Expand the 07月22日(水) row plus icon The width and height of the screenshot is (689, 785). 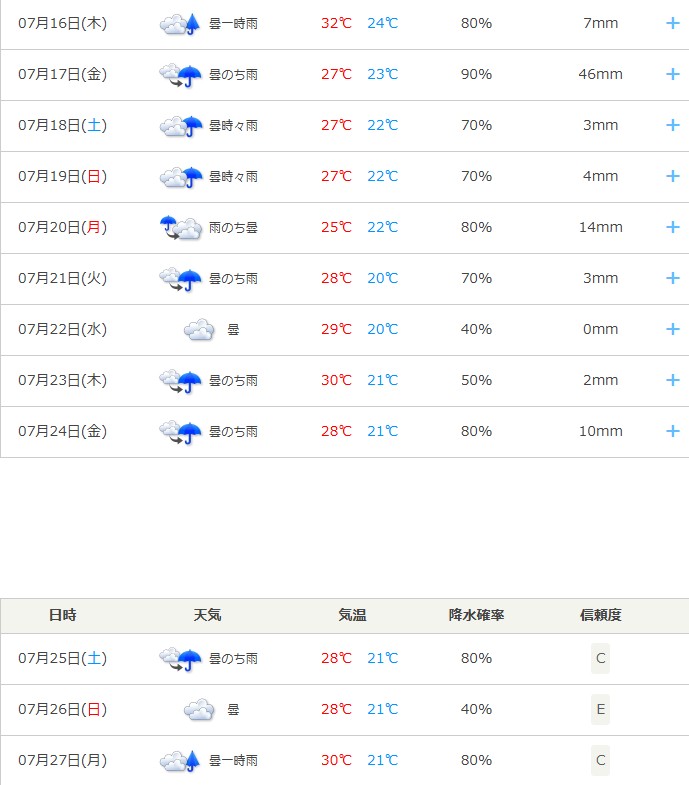(x=672, y=329)
